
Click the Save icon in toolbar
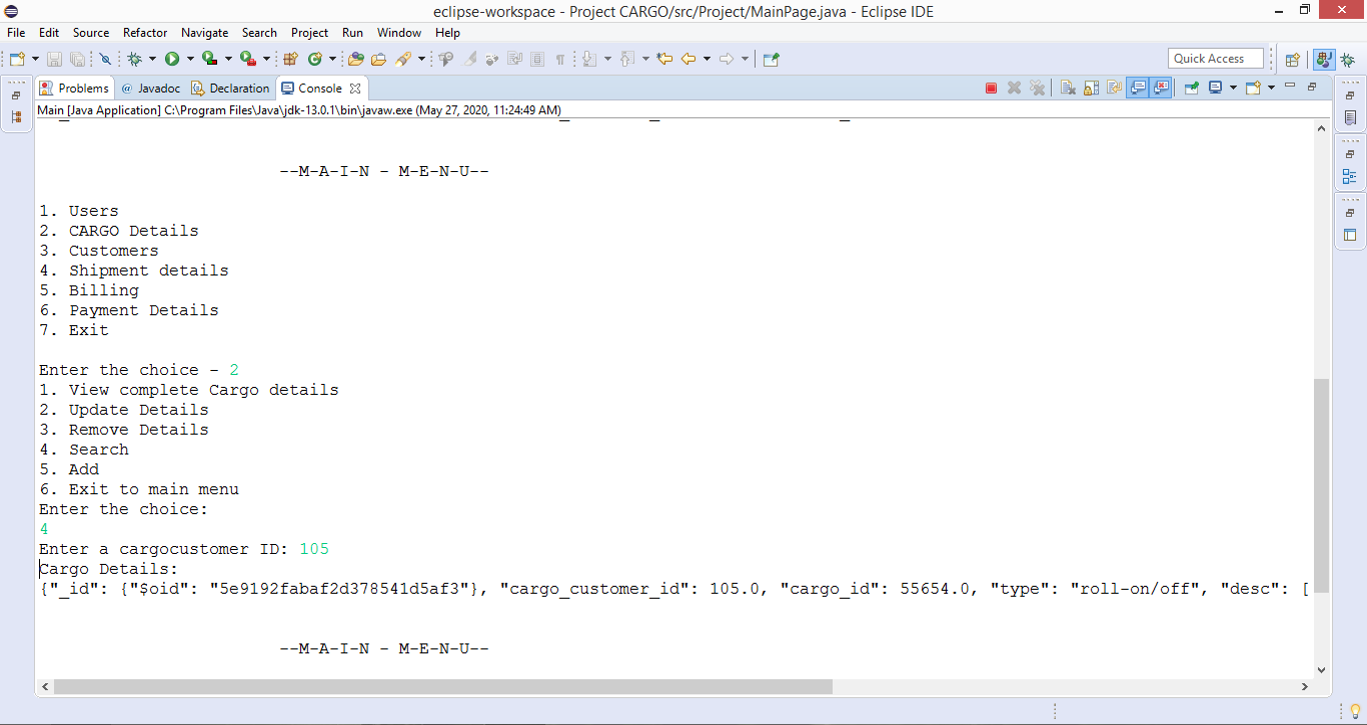[54, 59]
